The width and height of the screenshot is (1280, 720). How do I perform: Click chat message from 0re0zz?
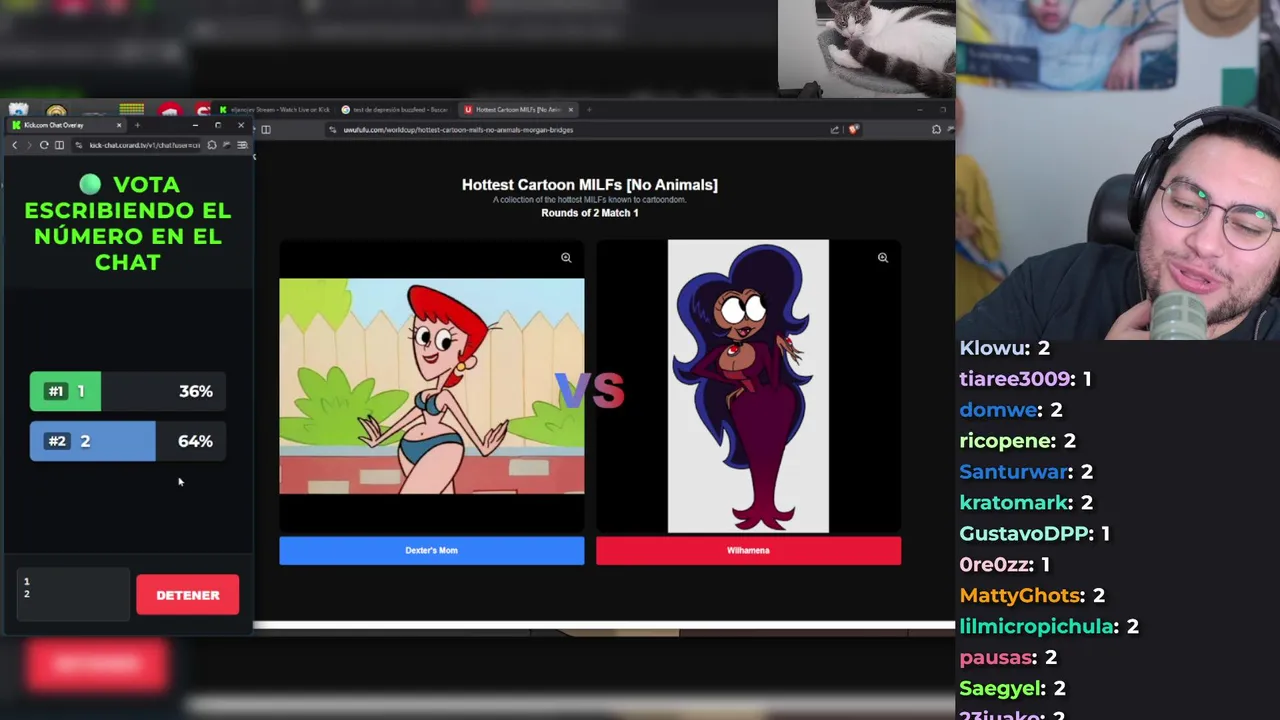(1005, 565)
